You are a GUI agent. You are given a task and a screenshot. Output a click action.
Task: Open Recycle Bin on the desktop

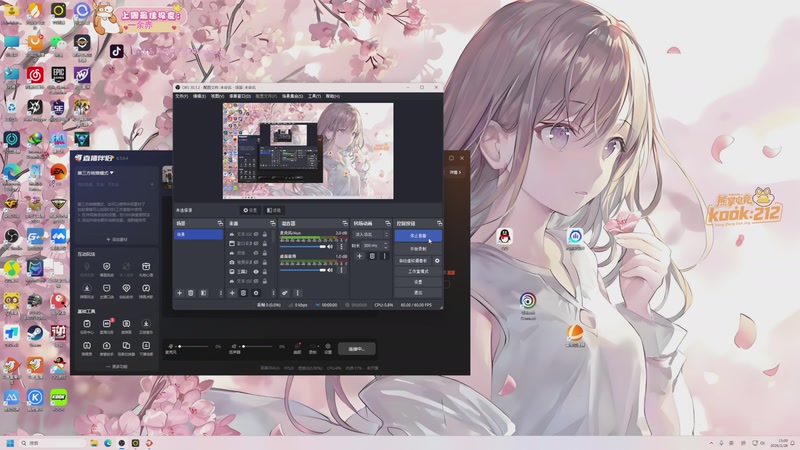(x=12, y=108)
